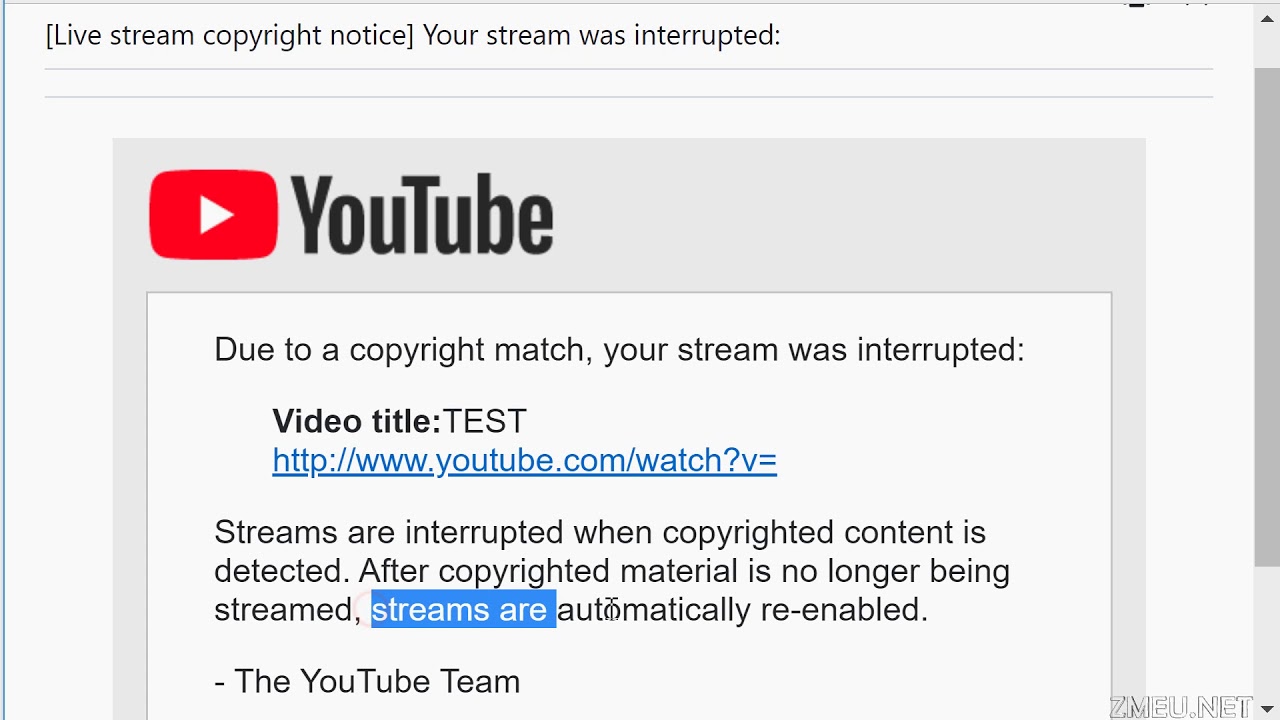Click the scrollbar down arrow
This screenshot has height=720, width=1280.
coord(1267,709)
